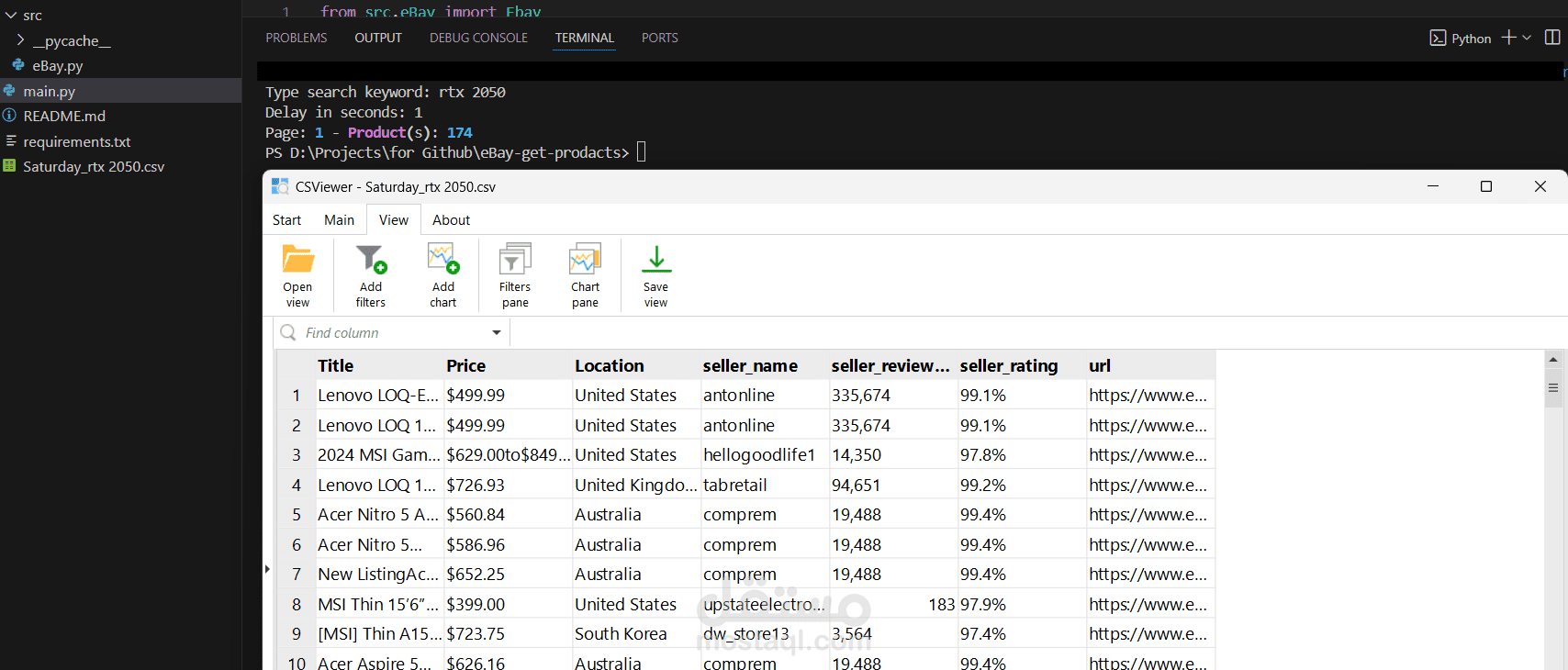Click the Price column header
Image resolution: width=1568 pixels, height=670 pixels.
click(x=466, y=365)
